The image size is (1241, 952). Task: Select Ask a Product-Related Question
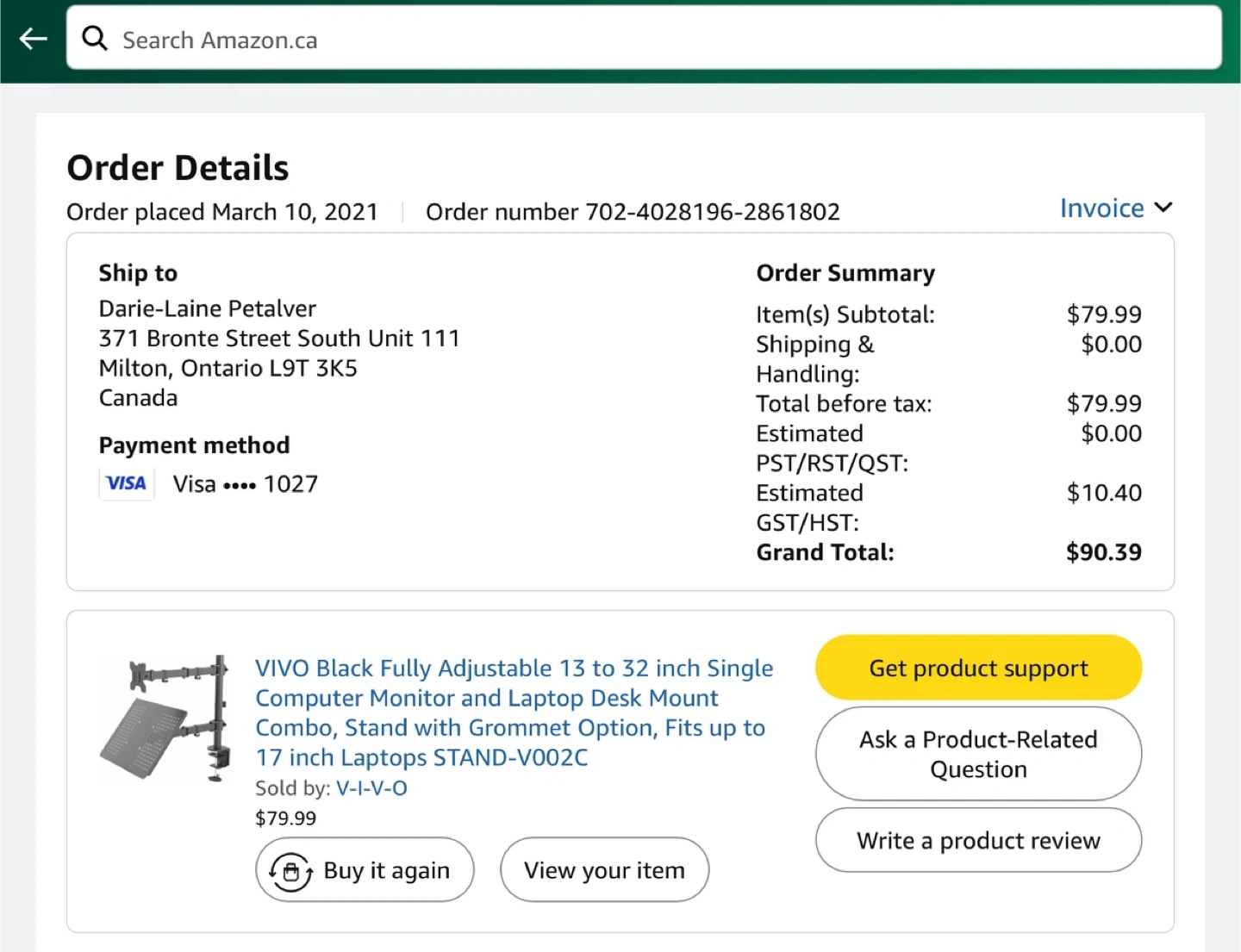[x=978, y=754]
